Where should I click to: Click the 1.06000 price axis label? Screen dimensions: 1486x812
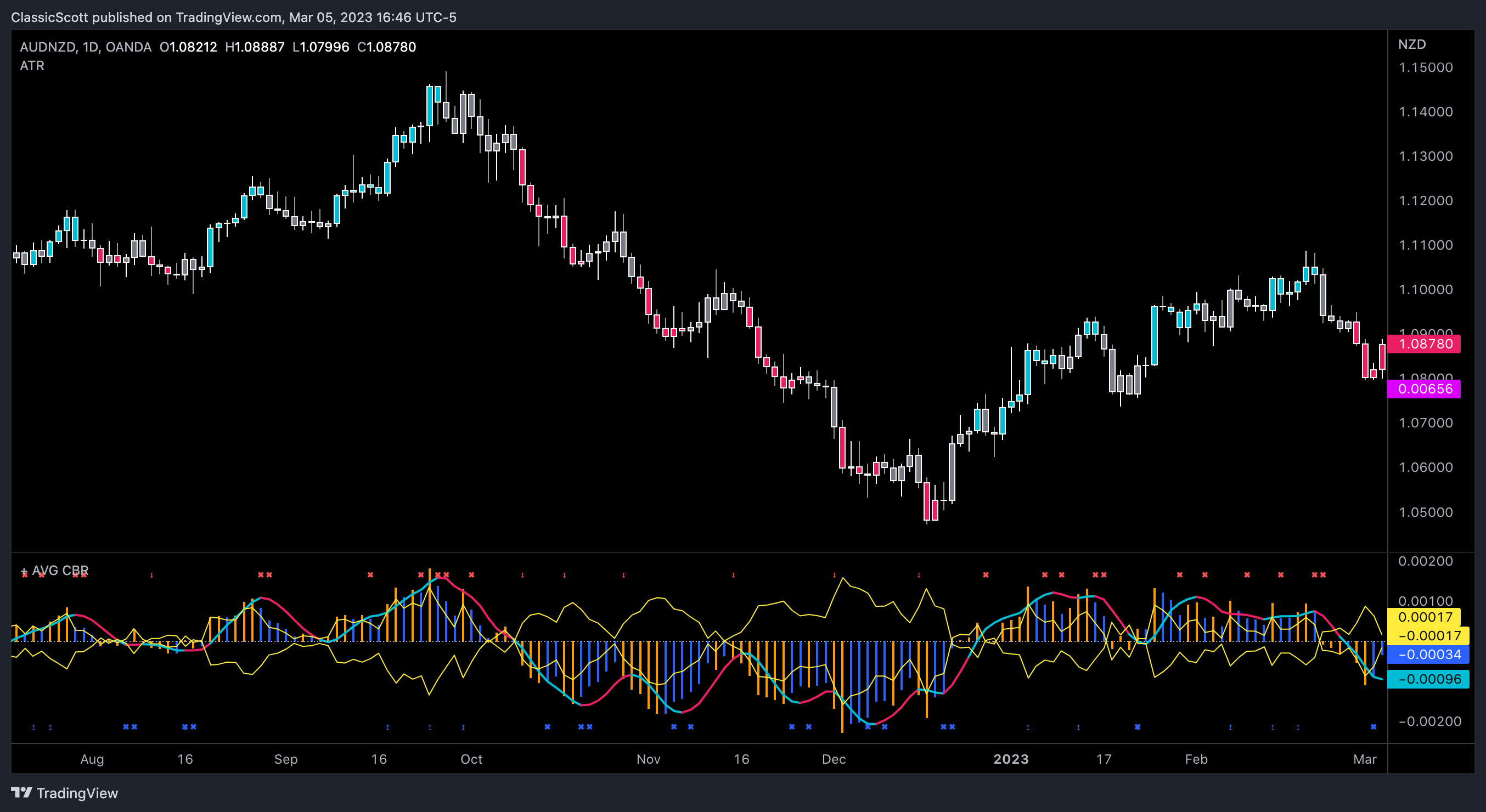[x=1426, y=467]
